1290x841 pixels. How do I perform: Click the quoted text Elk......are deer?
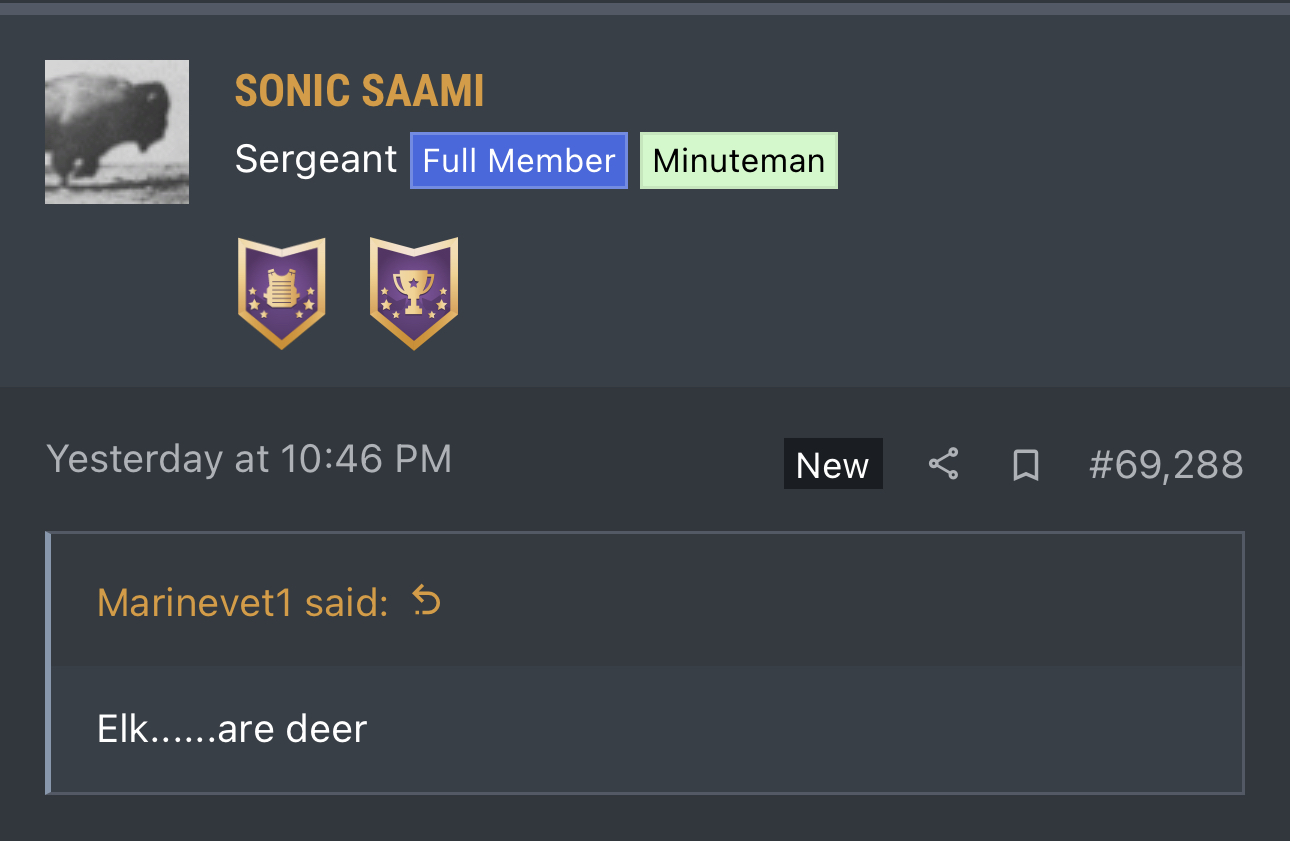coord(232,728)
